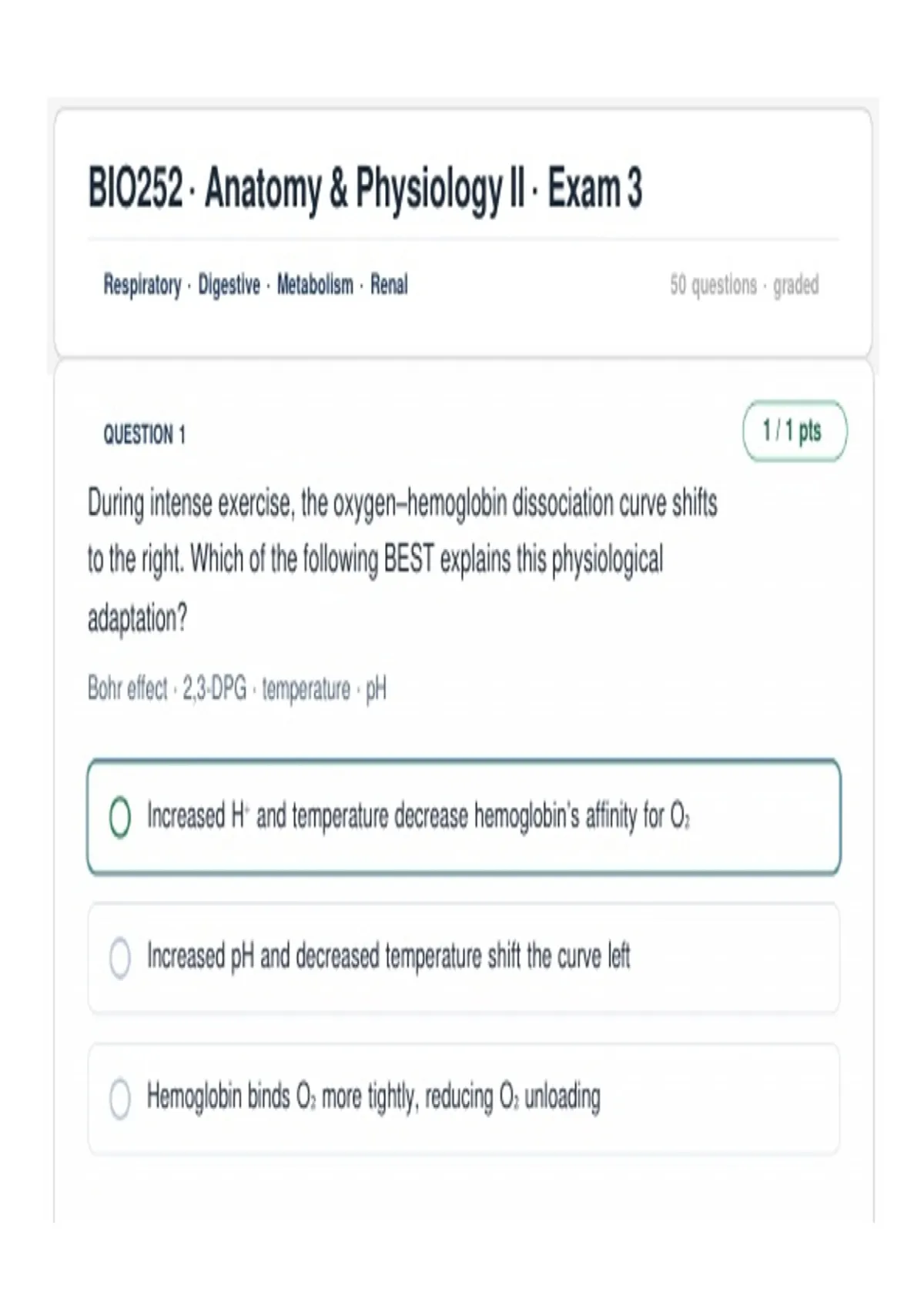Click the '50 questions · graded' label
Image resolution: width=924 pixels, height=1309 pixels.
(x=744, y=286)
